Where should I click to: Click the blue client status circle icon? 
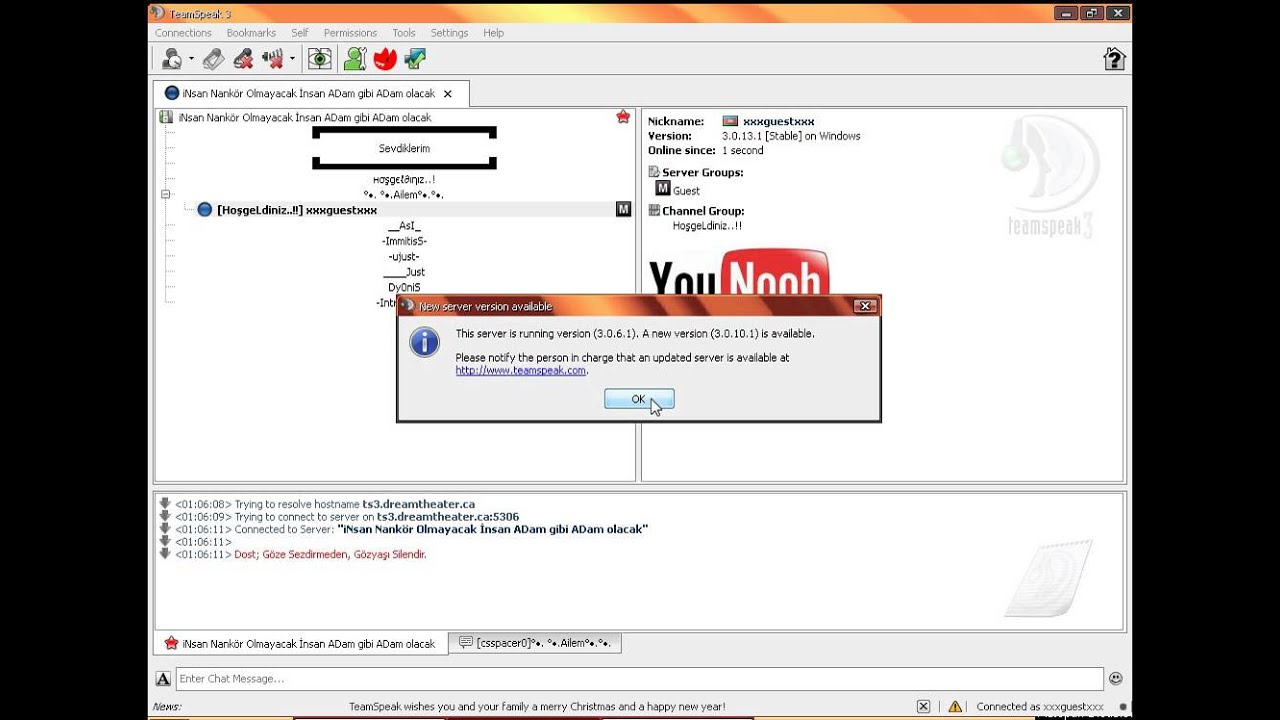(204, 210)
